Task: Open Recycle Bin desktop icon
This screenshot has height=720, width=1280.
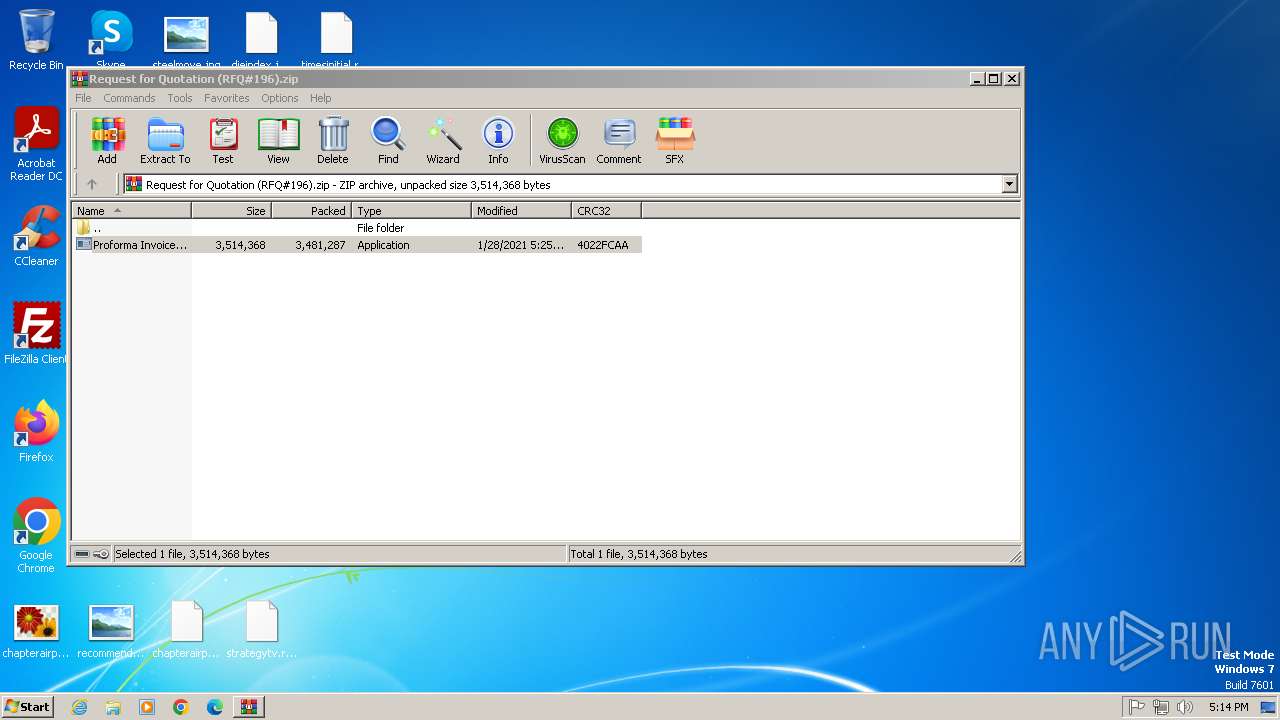Action: point(36,40)
